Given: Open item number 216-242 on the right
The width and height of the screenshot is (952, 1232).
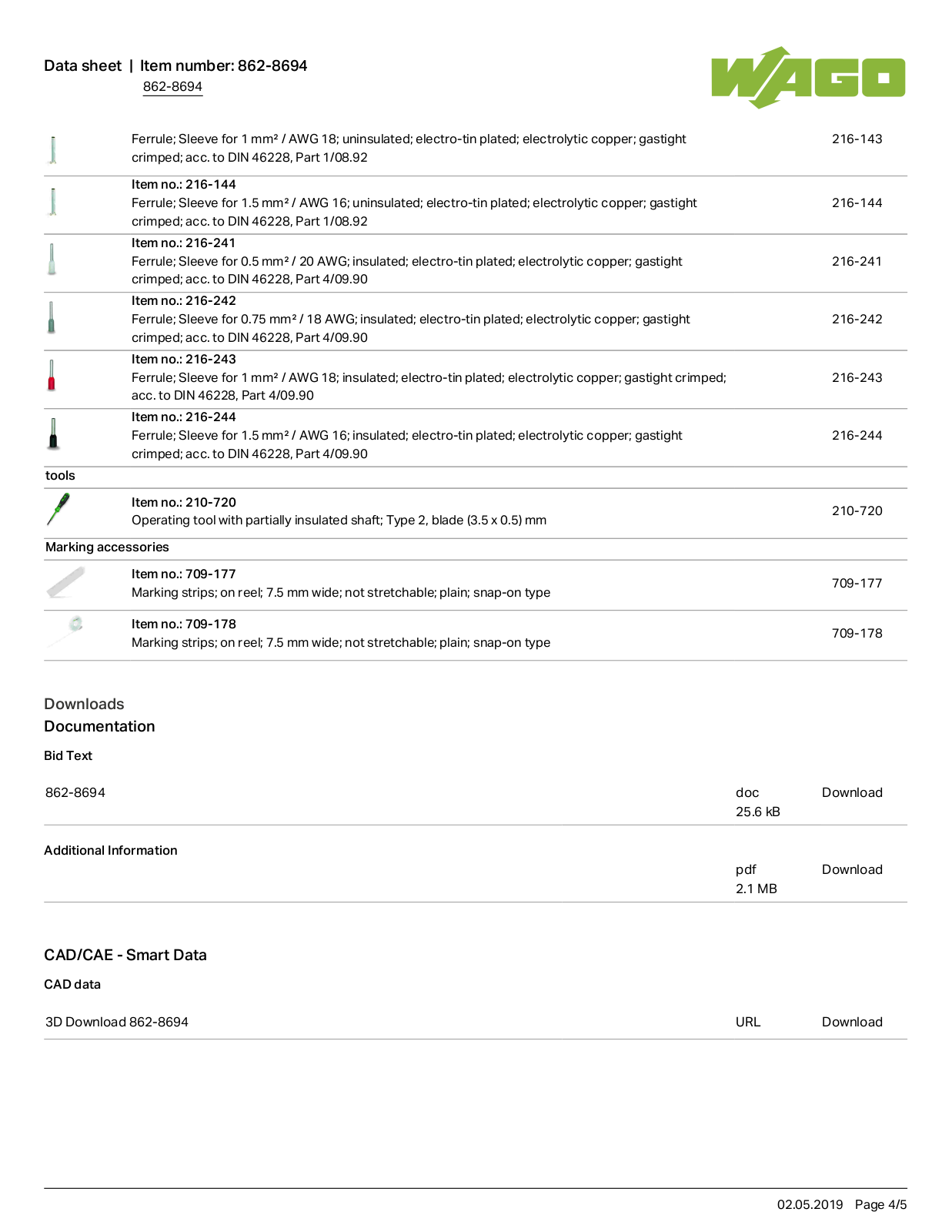Looking at the screenshot, I should [x=857, y=319].
